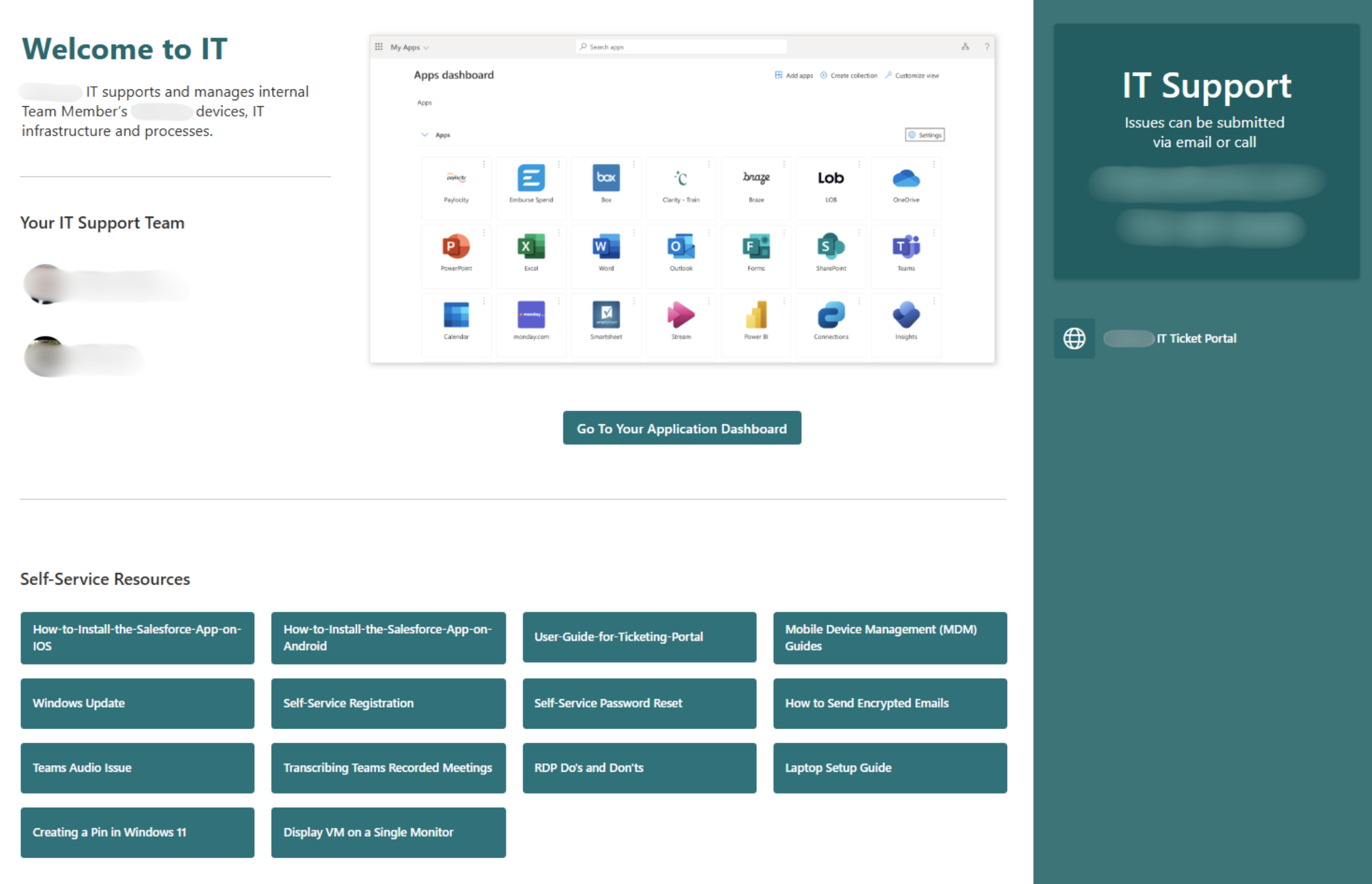Click inside the Search apps field
The height and width of the screenshot is (884, 1372).
(x=681, y=47)
